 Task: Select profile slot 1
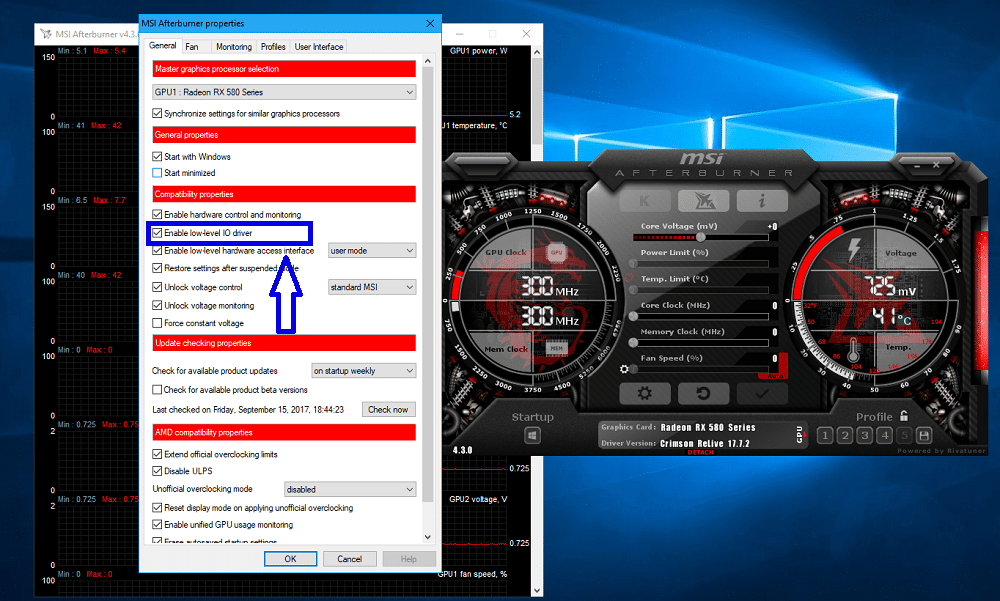(x=825, y=436)
